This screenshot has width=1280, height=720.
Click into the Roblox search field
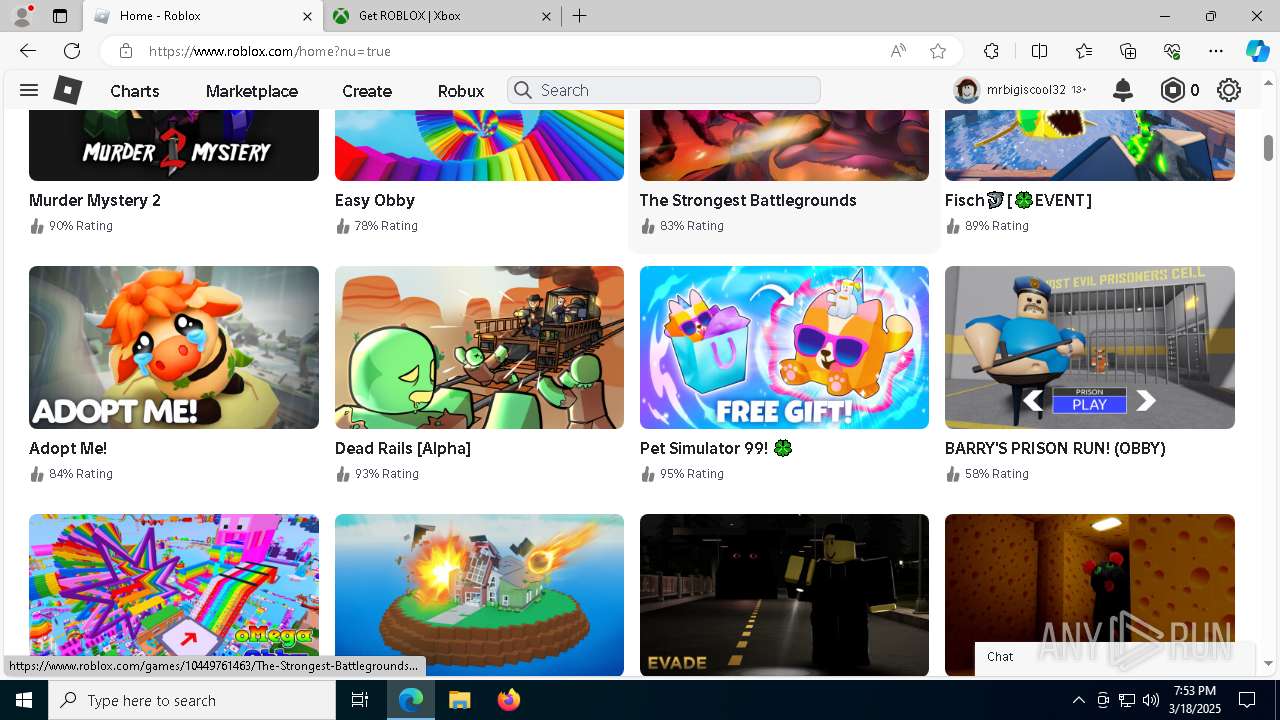click(664, 90)
